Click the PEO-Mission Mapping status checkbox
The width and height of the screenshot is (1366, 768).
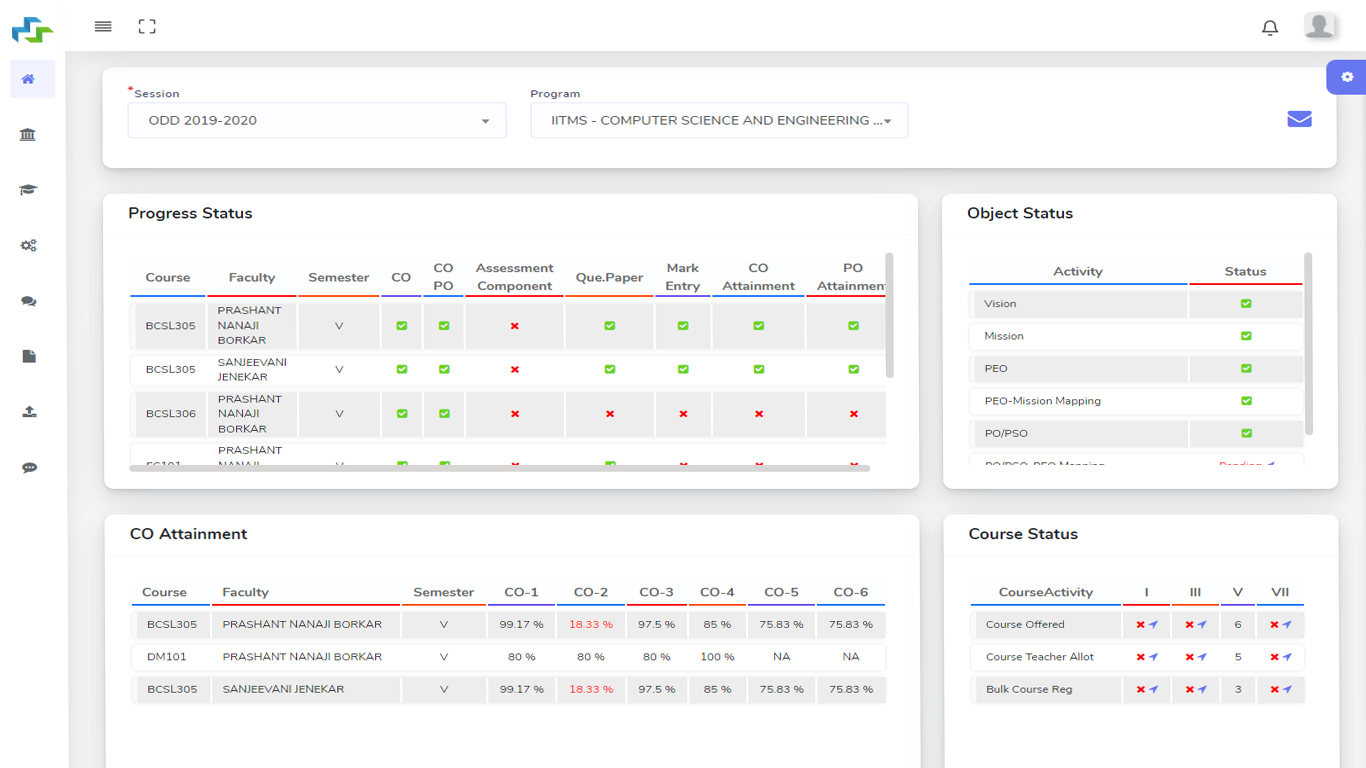(x=1246, y=401)
